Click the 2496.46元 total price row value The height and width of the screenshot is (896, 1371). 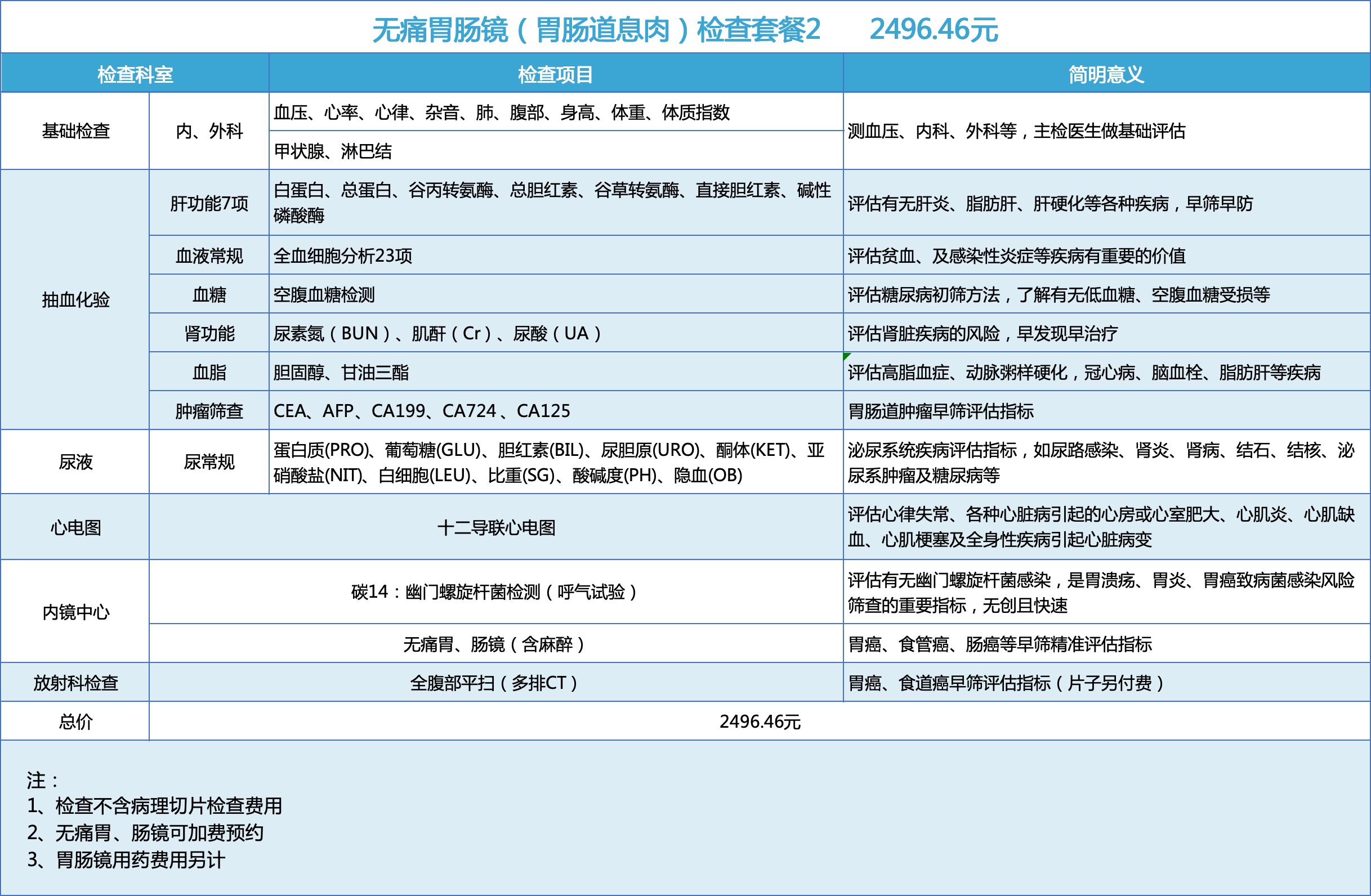pyautogui.click(x=760, y=721)
